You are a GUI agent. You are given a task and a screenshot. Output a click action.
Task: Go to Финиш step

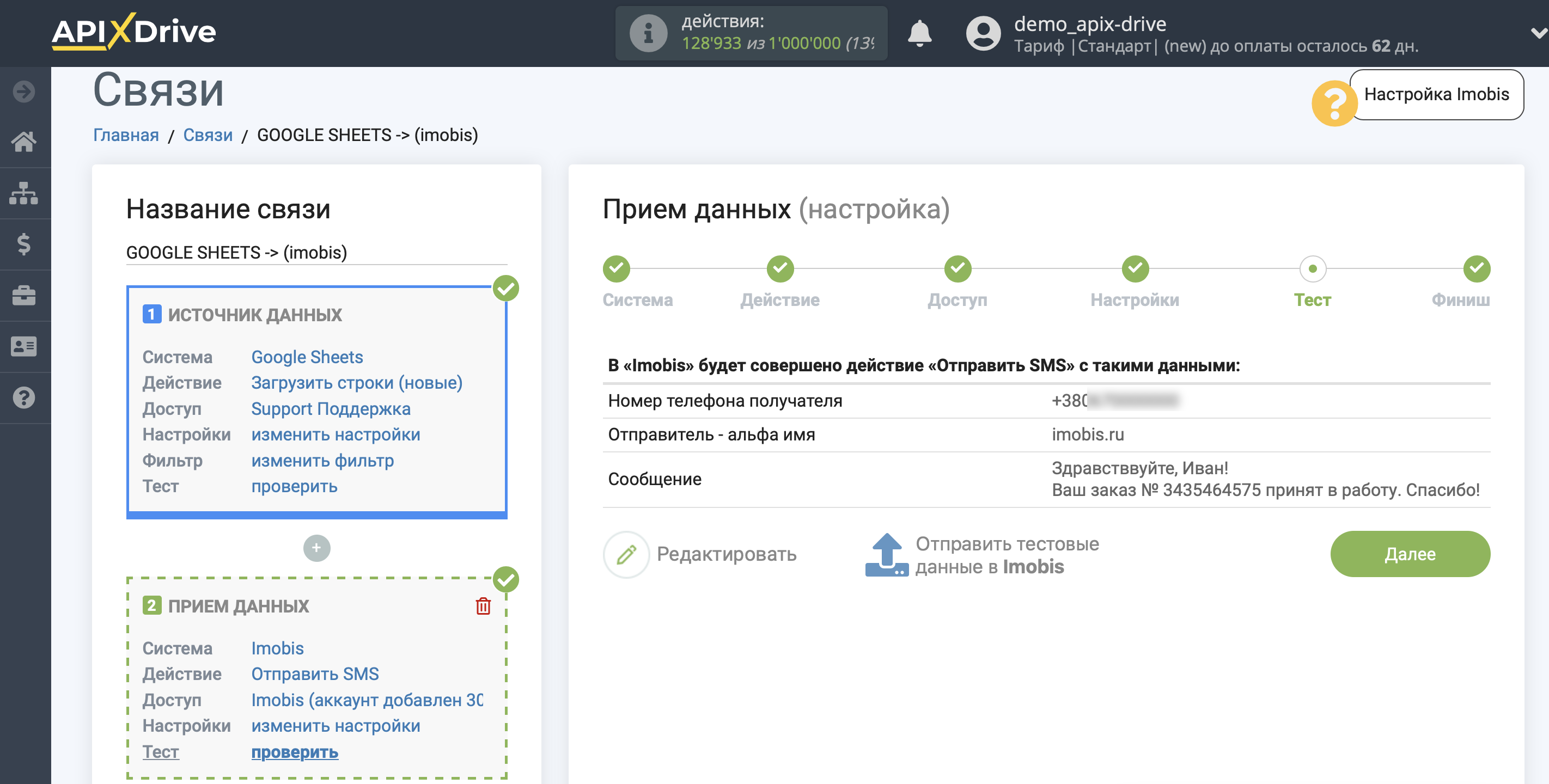click(1460, 299)
